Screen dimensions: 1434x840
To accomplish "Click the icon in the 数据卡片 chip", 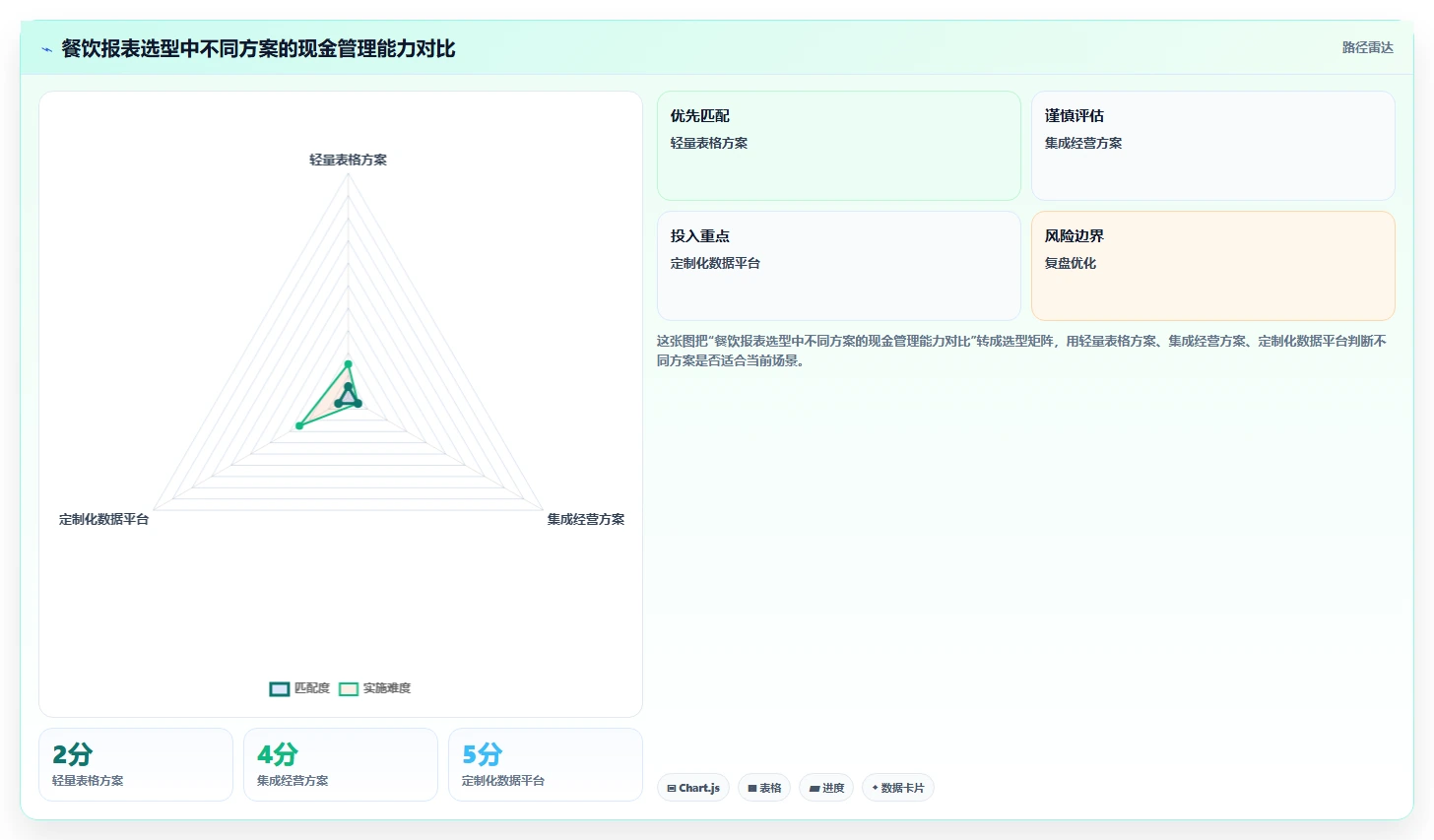I will [x=875, y=788].
